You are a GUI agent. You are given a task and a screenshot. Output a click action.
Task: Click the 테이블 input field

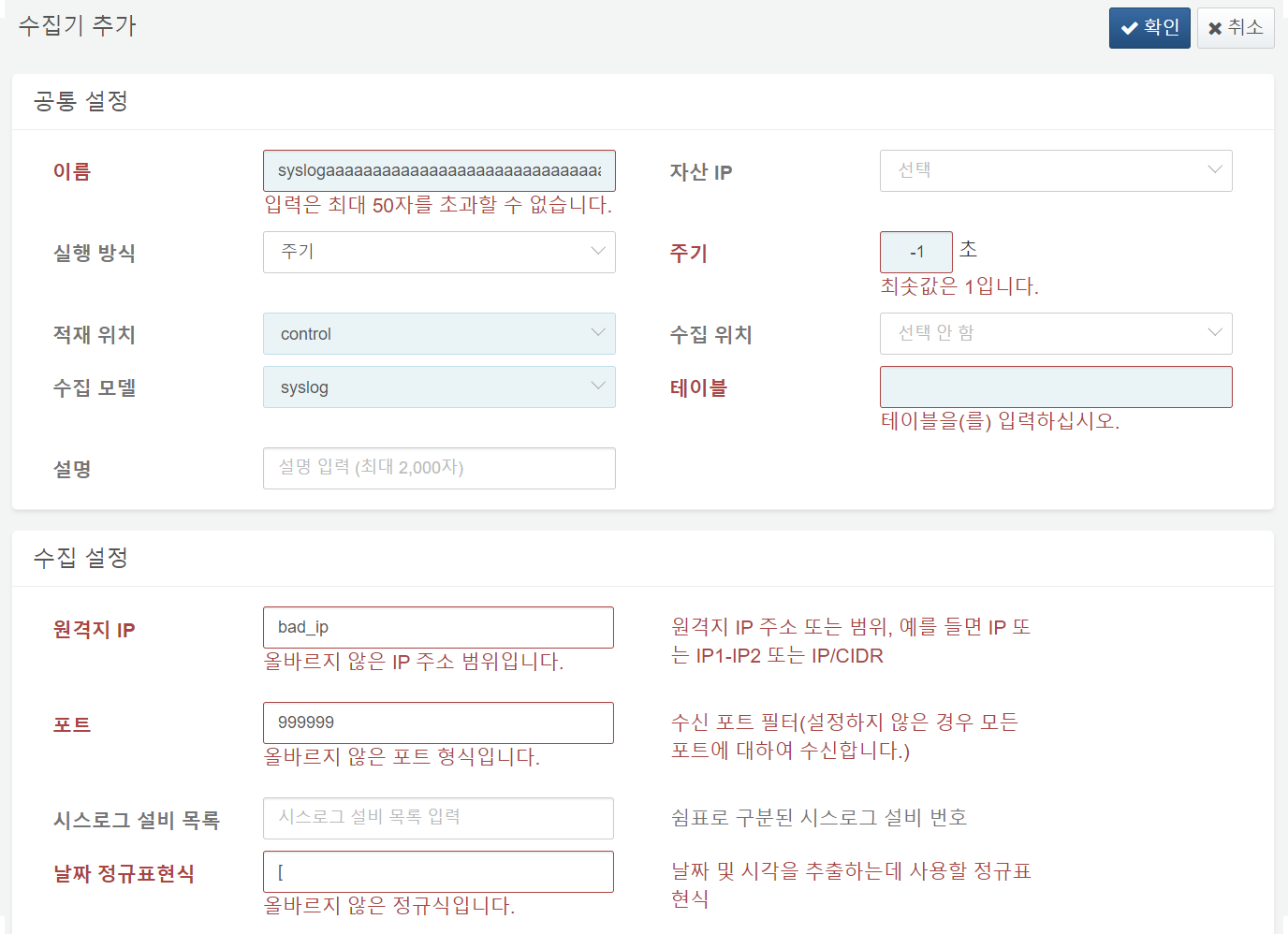[1056, 387]
